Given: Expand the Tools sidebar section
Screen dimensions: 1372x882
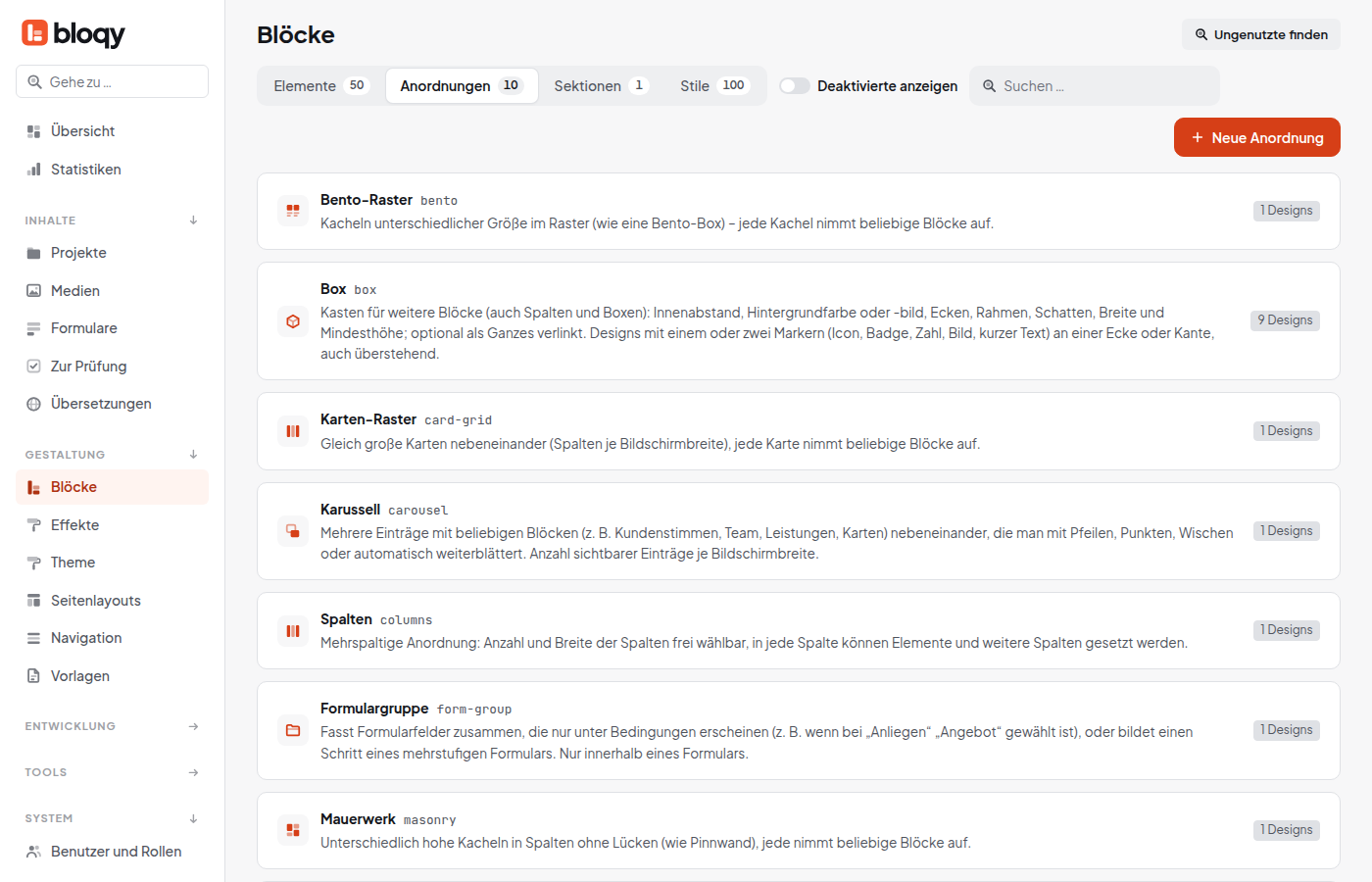Looking at the screenshot, I should (x=193, y=772).
